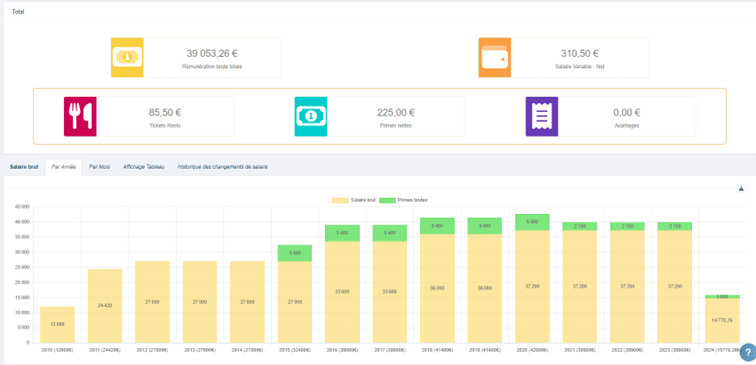Select the 2016 green primes segment
Screen dimensions: 756x365
[342, 233]
